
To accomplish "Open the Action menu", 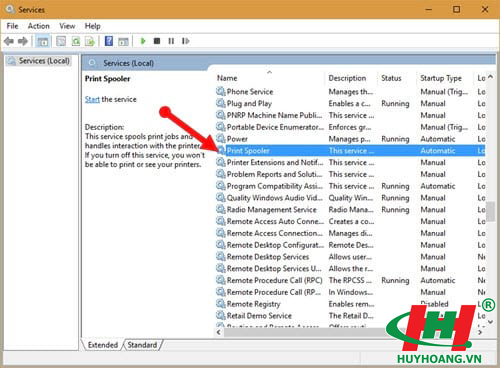I will pyautogui.click(x=39, y=26).
